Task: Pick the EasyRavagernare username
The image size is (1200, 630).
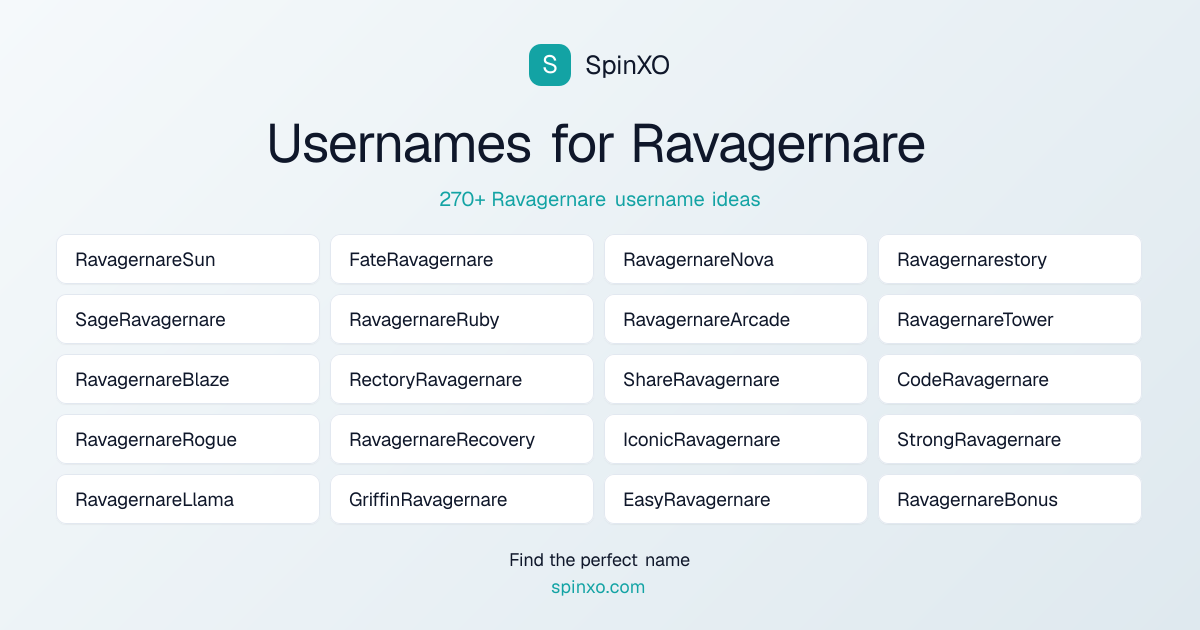Action: tap(736, 499)
